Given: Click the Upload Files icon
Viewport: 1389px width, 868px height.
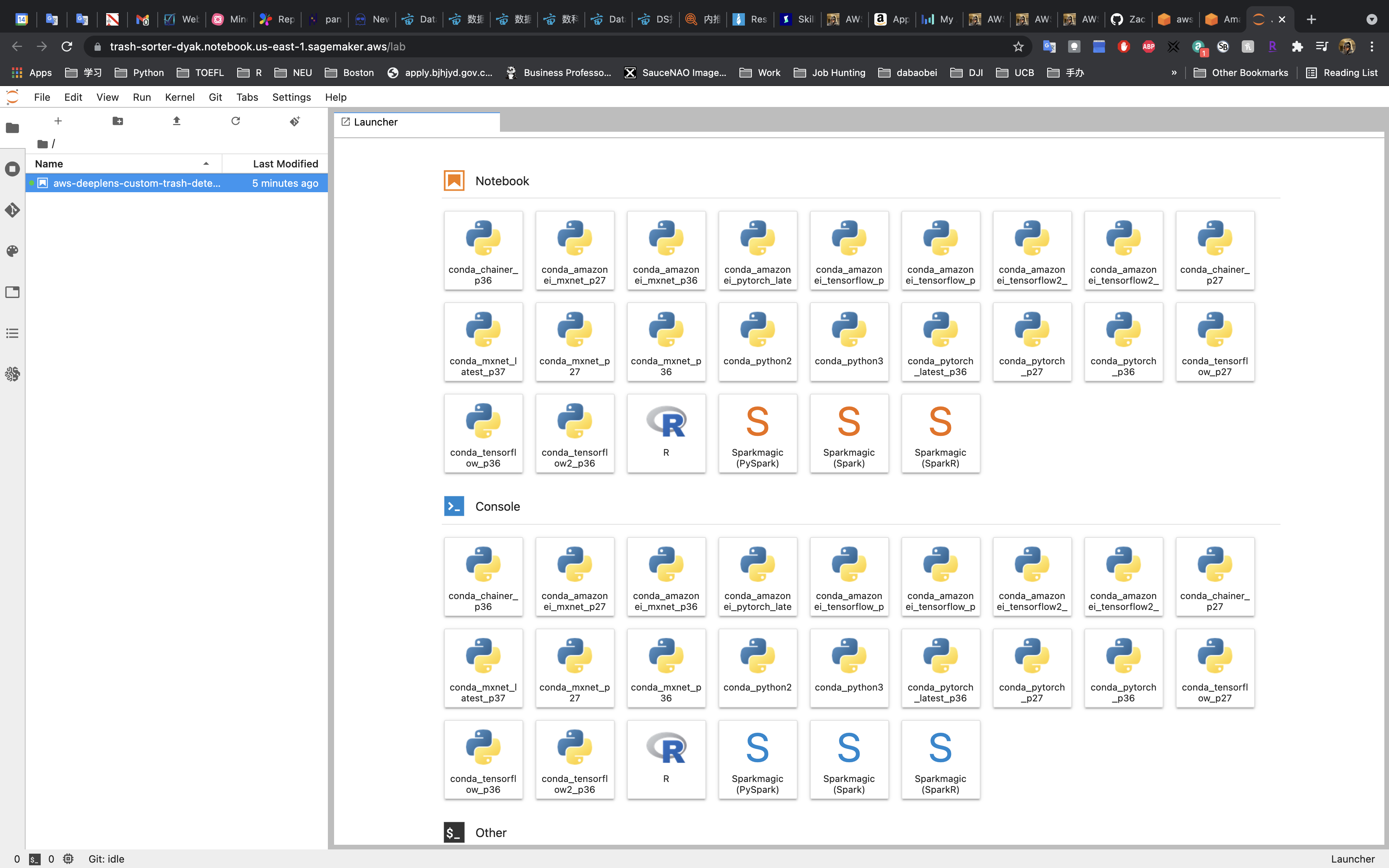Looking at the screenshot, I should click(177, 121).
